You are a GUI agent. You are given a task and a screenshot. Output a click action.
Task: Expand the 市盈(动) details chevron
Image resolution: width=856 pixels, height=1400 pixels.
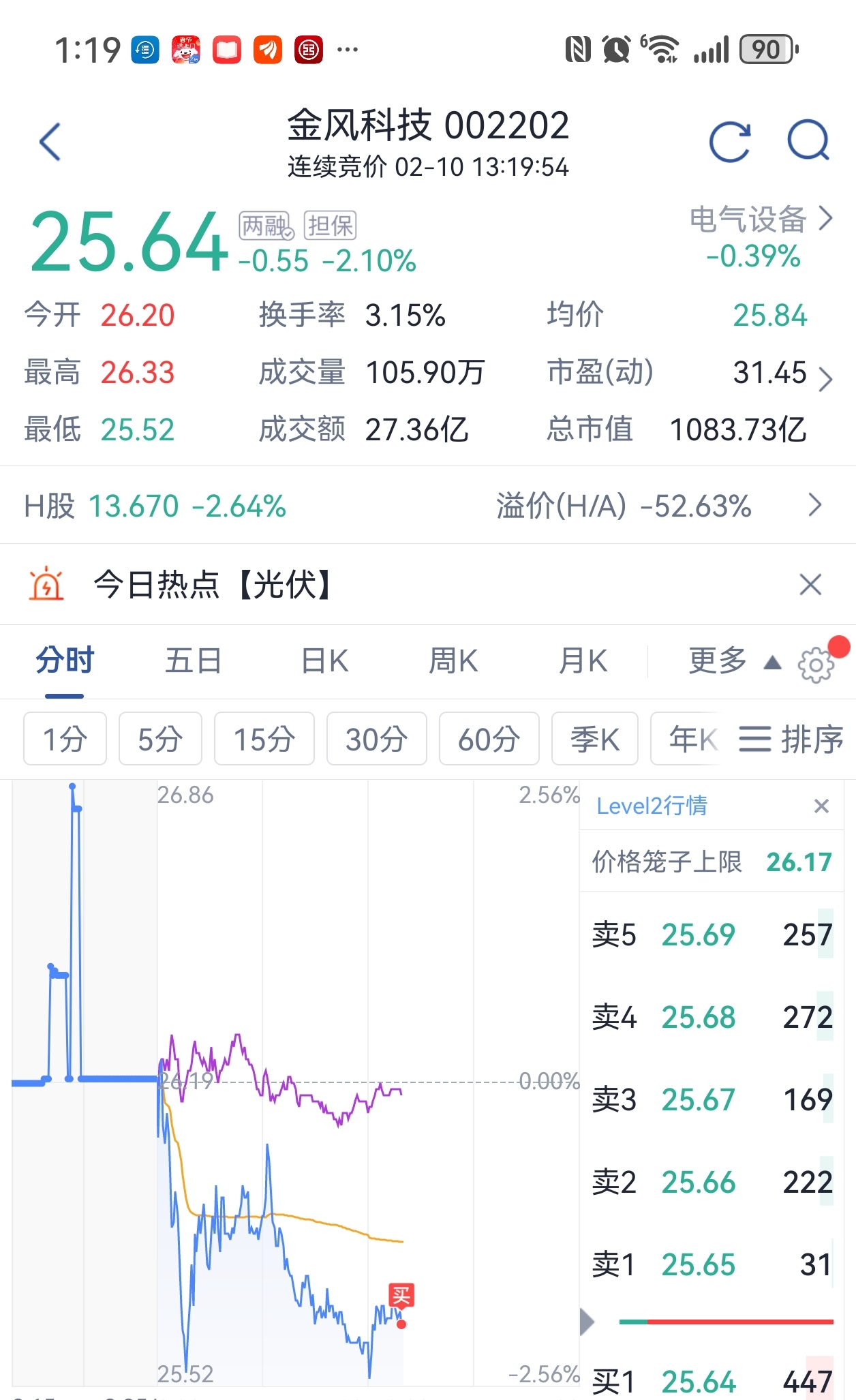[x=825, y=380]
